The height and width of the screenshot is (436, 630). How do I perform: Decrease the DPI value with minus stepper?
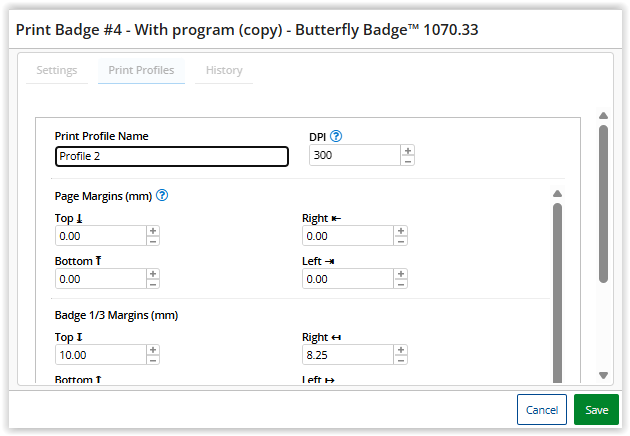pos(407,160)
